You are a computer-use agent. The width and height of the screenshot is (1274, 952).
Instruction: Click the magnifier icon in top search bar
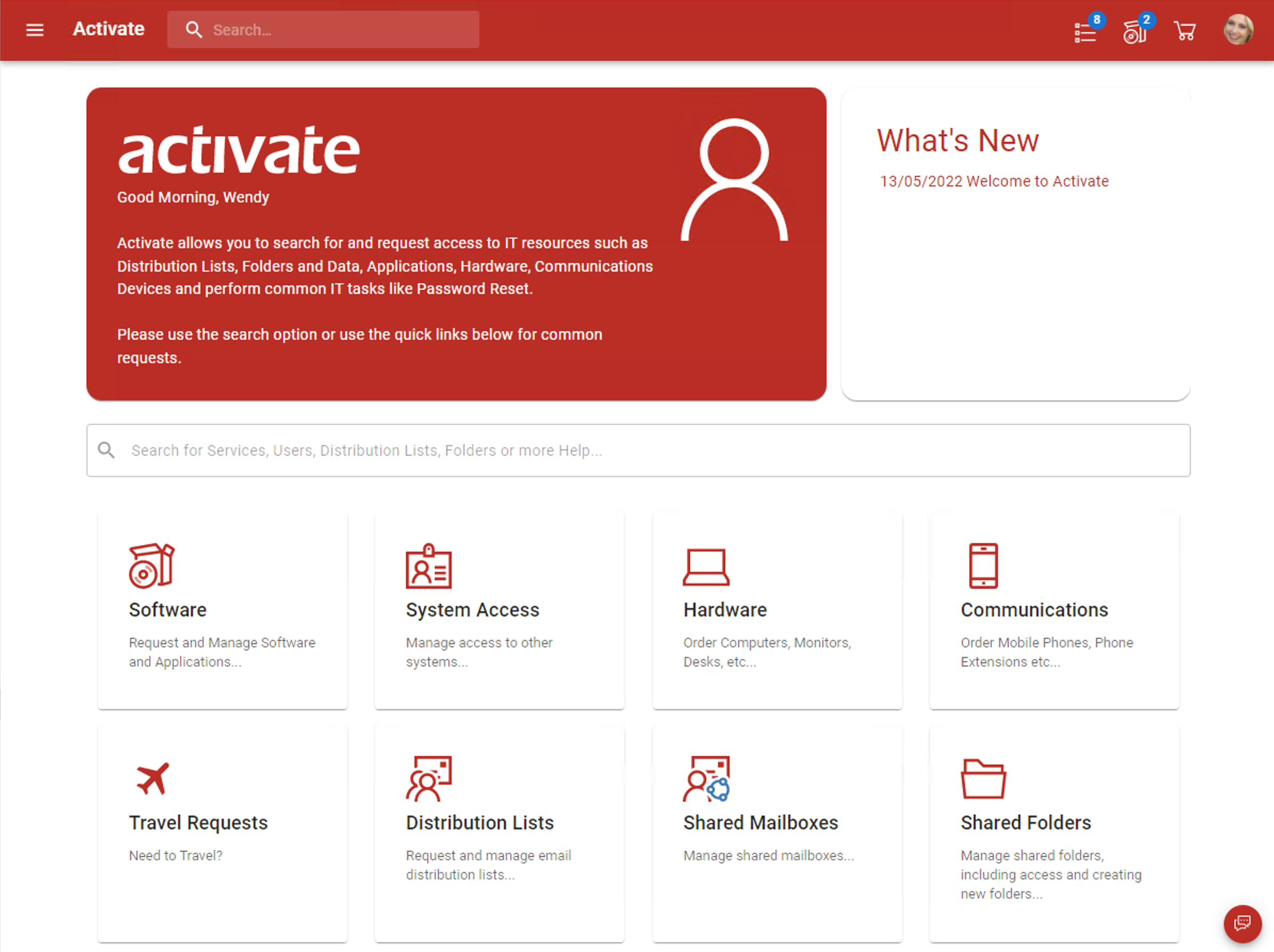click(x=193, y=30)
